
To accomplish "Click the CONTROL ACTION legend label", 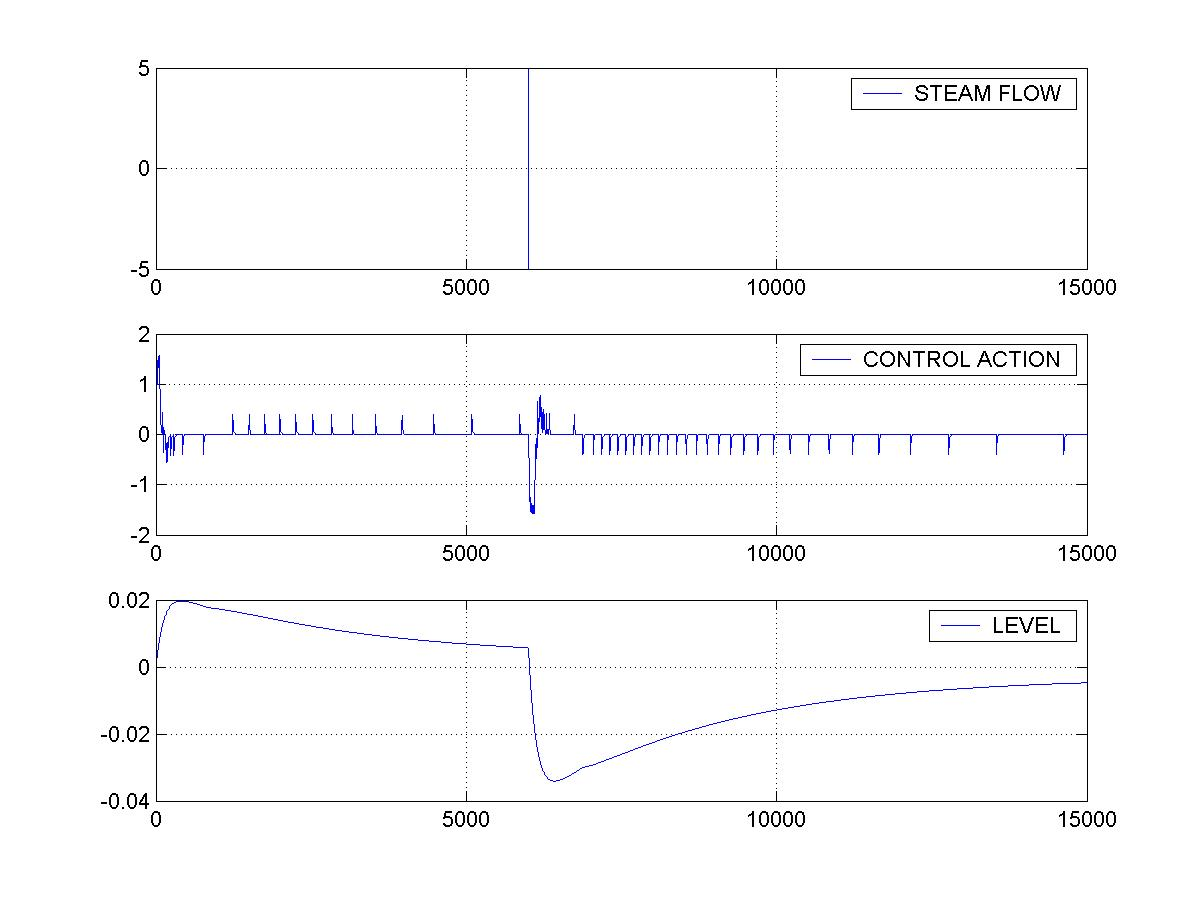I will (x=962, y=360).
